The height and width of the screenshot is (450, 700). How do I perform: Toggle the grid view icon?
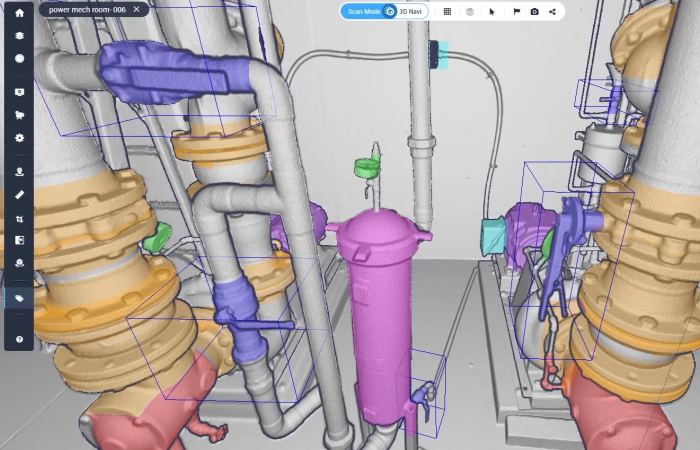pyautogui.click(x=447, y=12)
